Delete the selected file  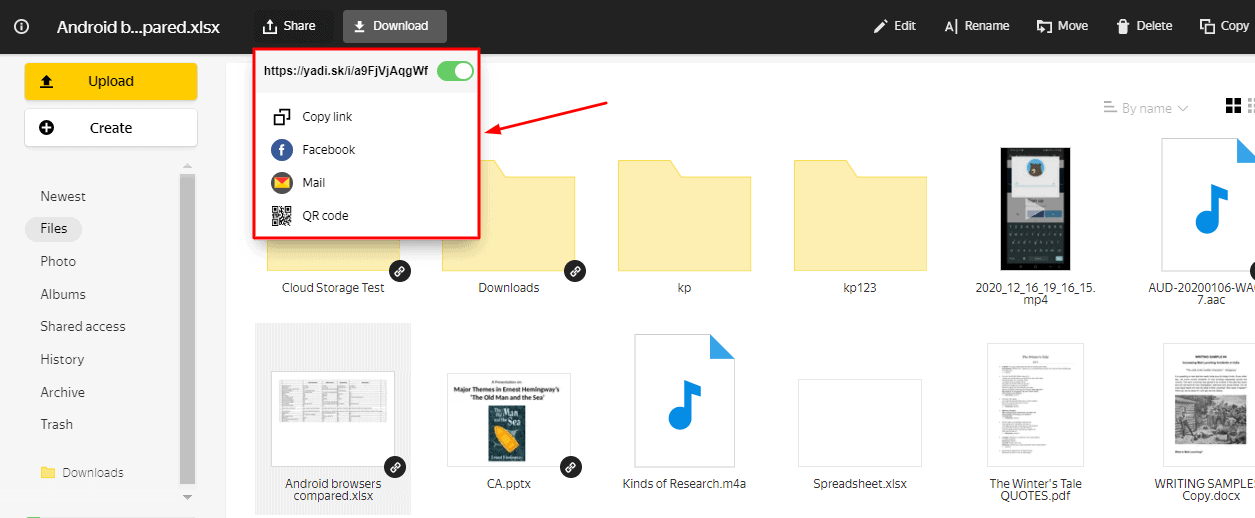coord(1144,26)
